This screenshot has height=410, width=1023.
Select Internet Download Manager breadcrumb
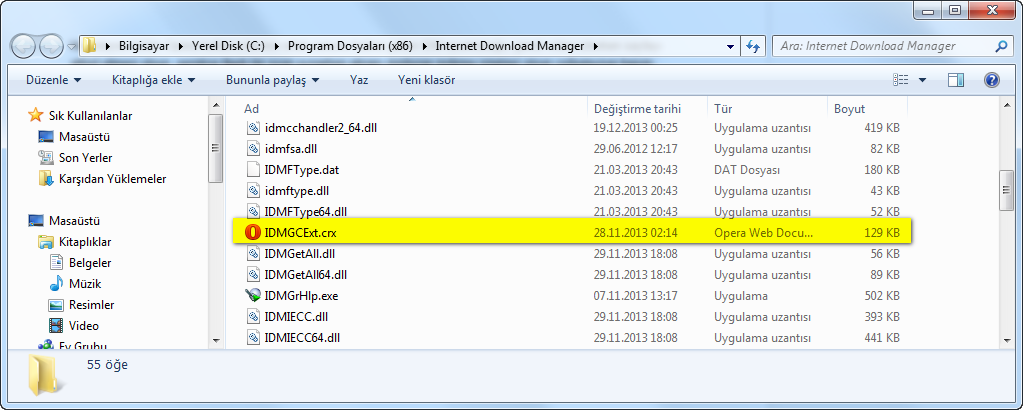pos(510,46)
